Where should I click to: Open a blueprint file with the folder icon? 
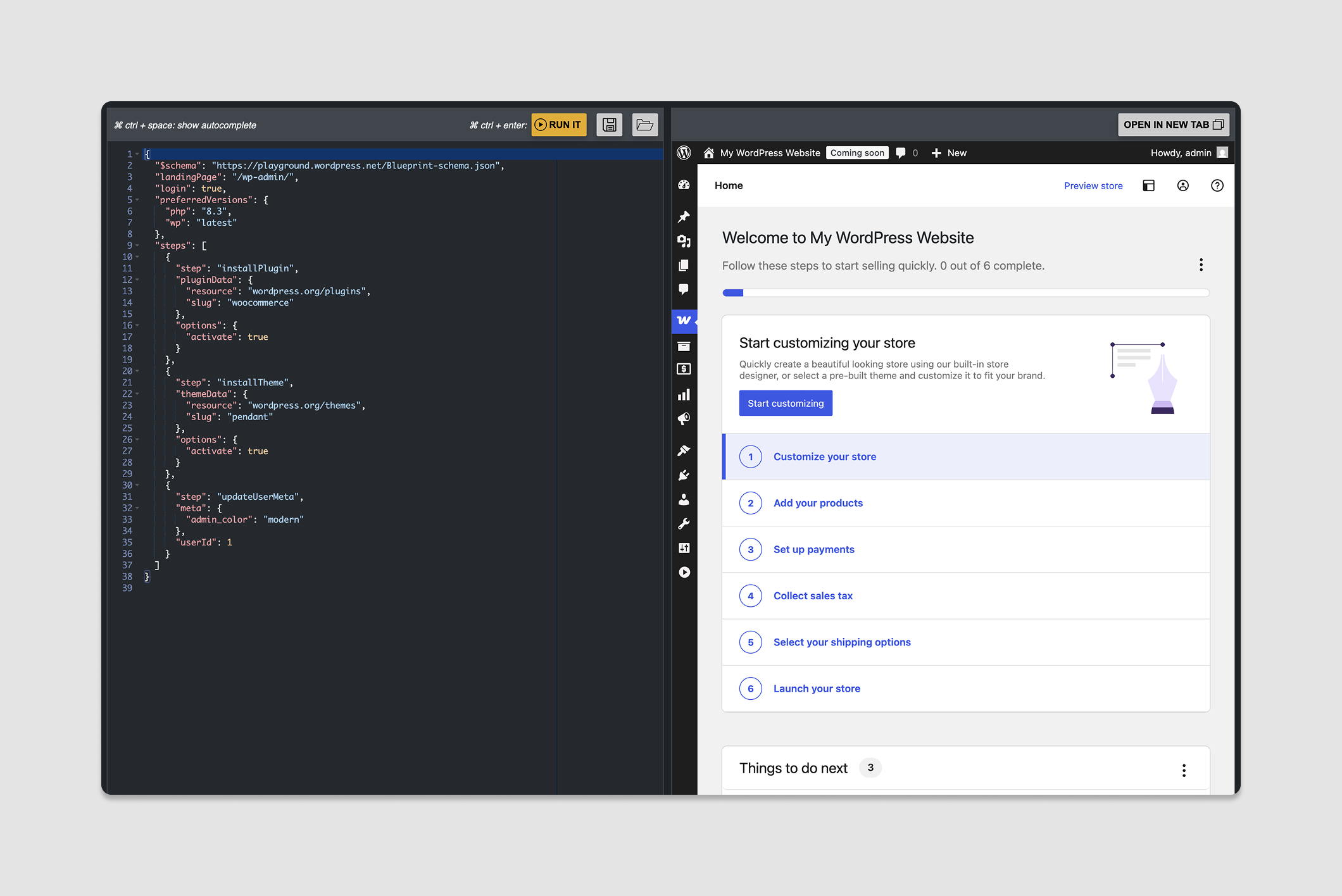click(645, 125)
